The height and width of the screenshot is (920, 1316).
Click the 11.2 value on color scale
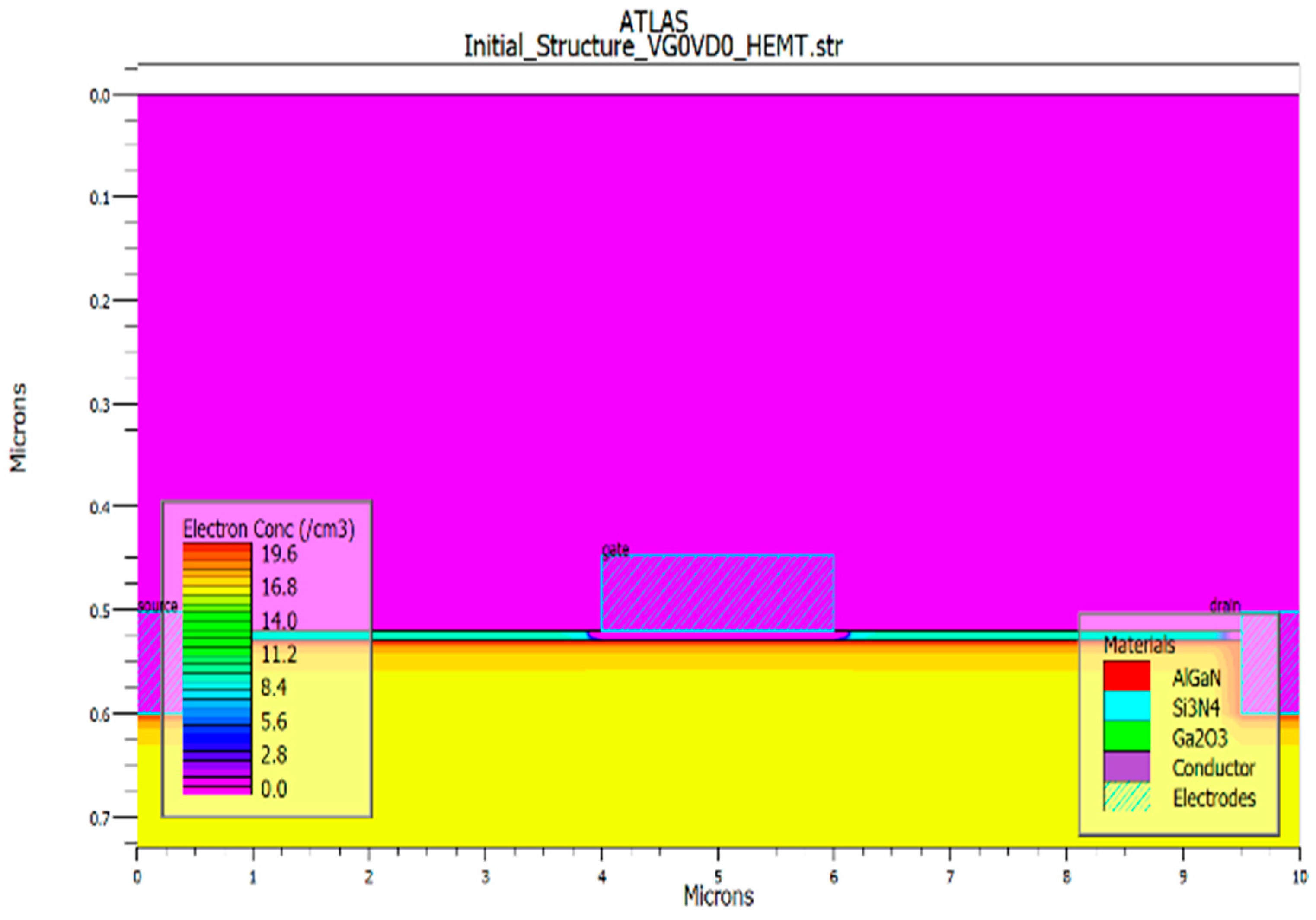(x=279, y=654)
